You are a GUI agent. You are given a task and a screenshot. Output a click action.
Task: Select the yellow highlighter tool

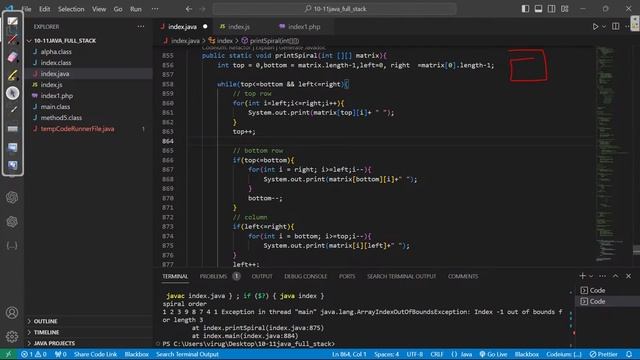(x=12, y=75)
